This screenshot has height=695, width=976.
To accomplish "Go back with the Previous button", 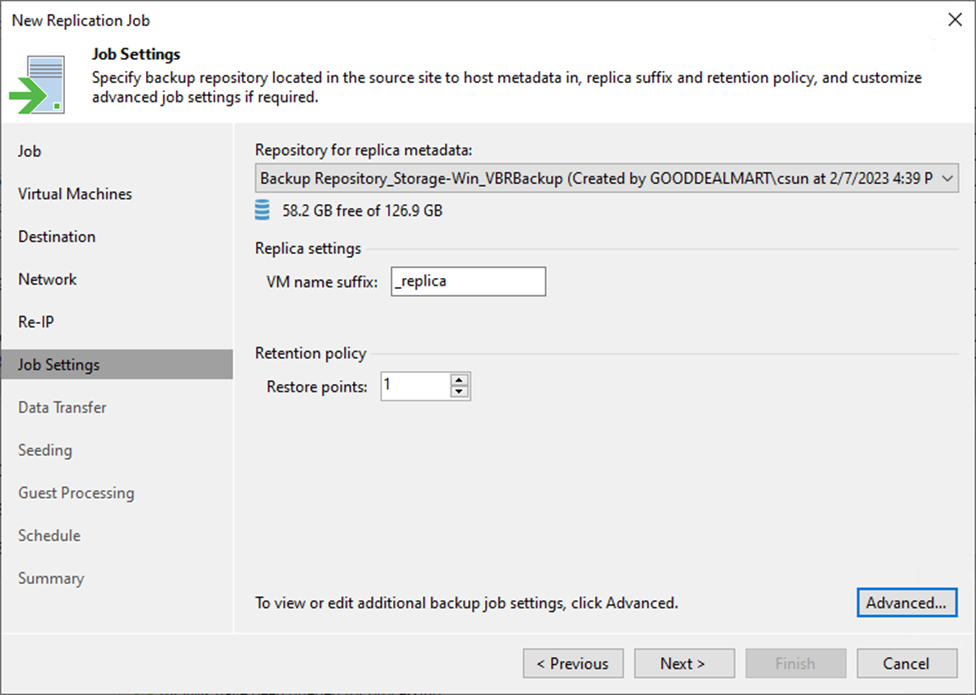I will click(x=573, y=663).
